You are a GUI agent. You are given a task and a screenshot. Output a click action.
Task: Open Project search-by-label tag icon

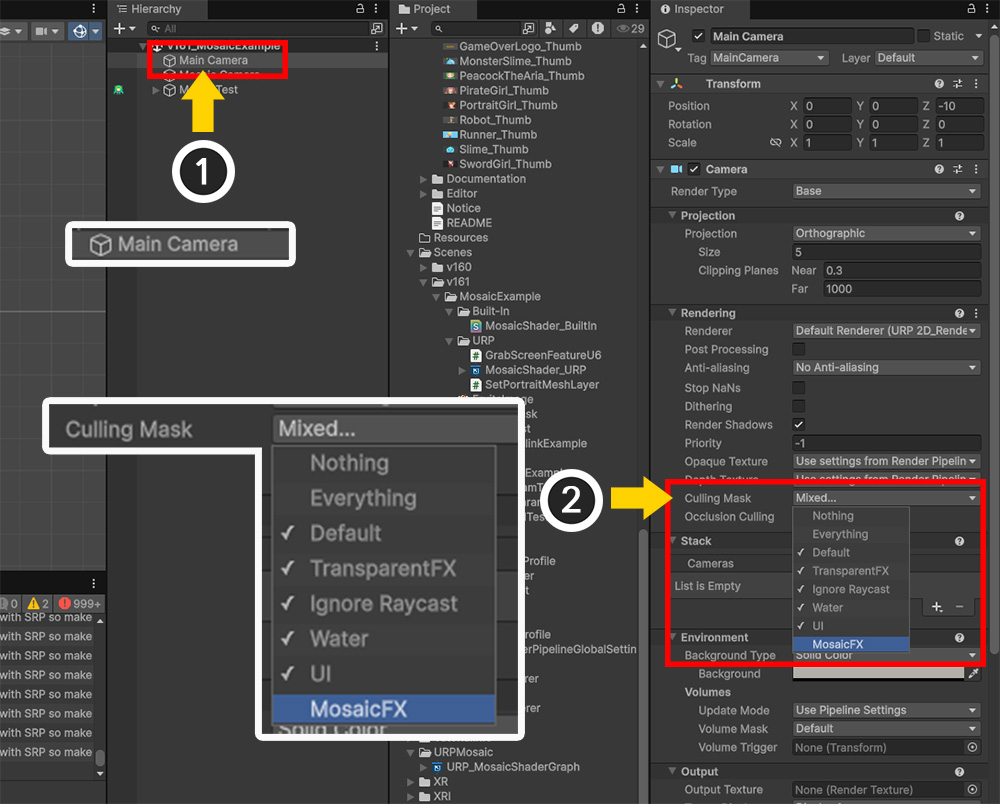pyautogui.click(x=574, y=28)
